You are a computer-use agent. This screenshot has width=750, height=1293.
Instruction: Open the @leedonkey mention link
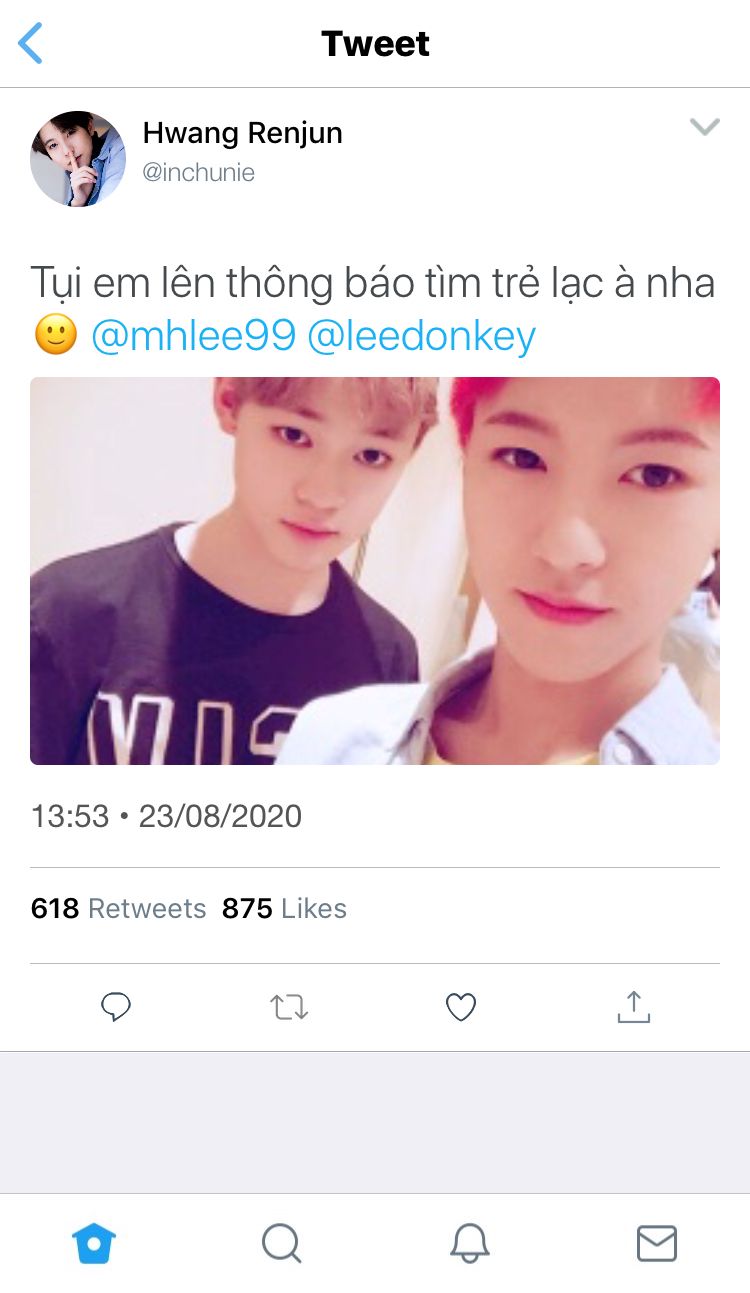(x=421, y=337)
